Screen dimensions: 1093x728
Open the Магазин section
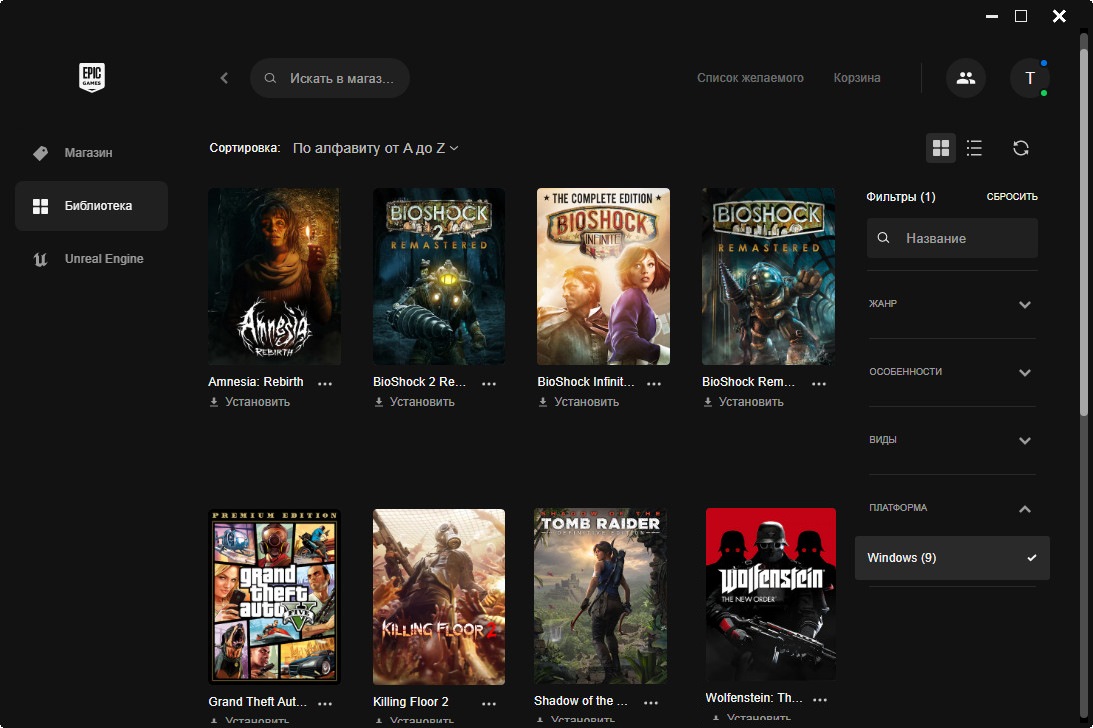91,153
